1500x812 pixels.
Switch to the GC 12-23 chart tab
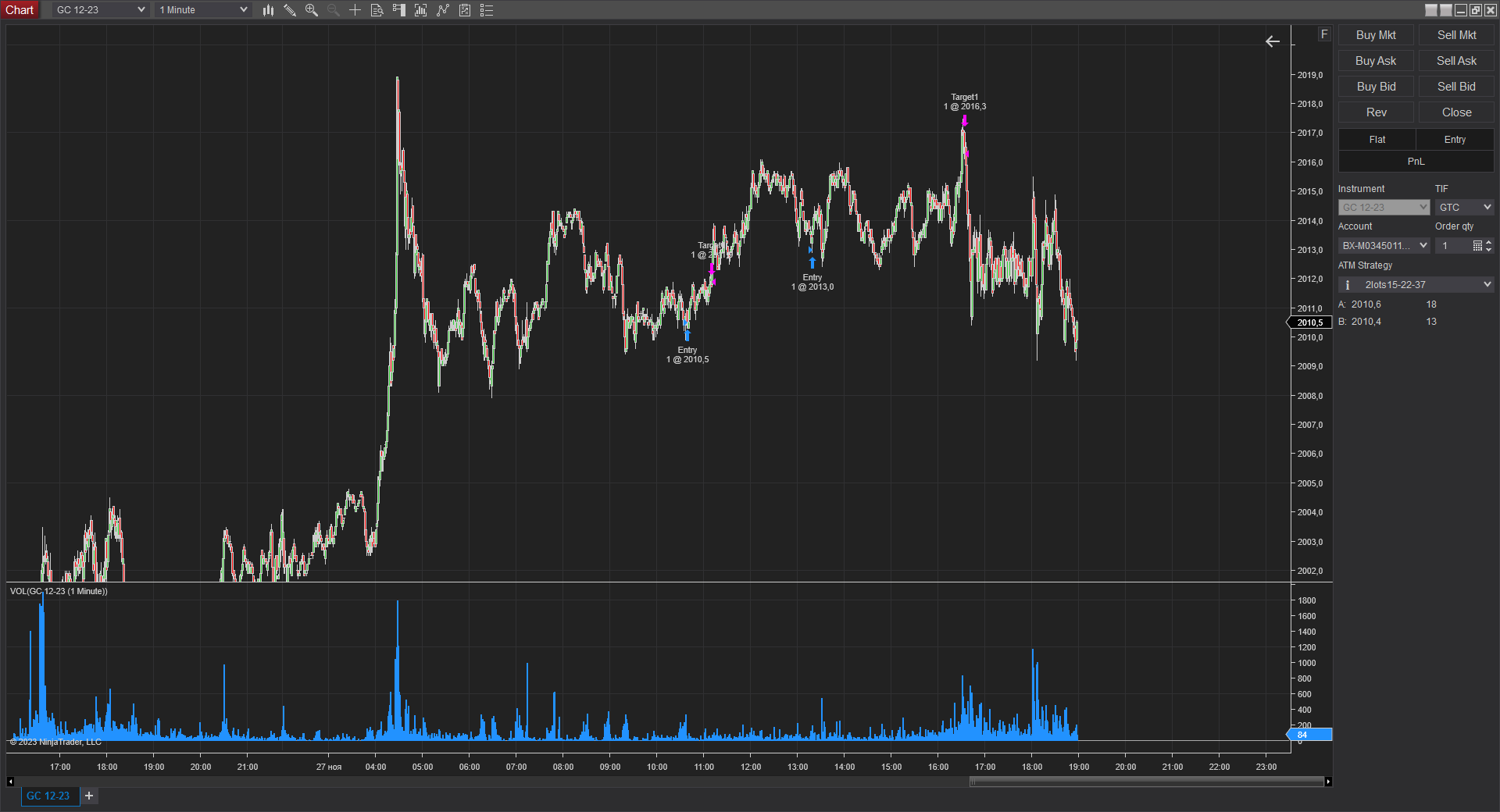pyautogui.click(x=48, y=796)
